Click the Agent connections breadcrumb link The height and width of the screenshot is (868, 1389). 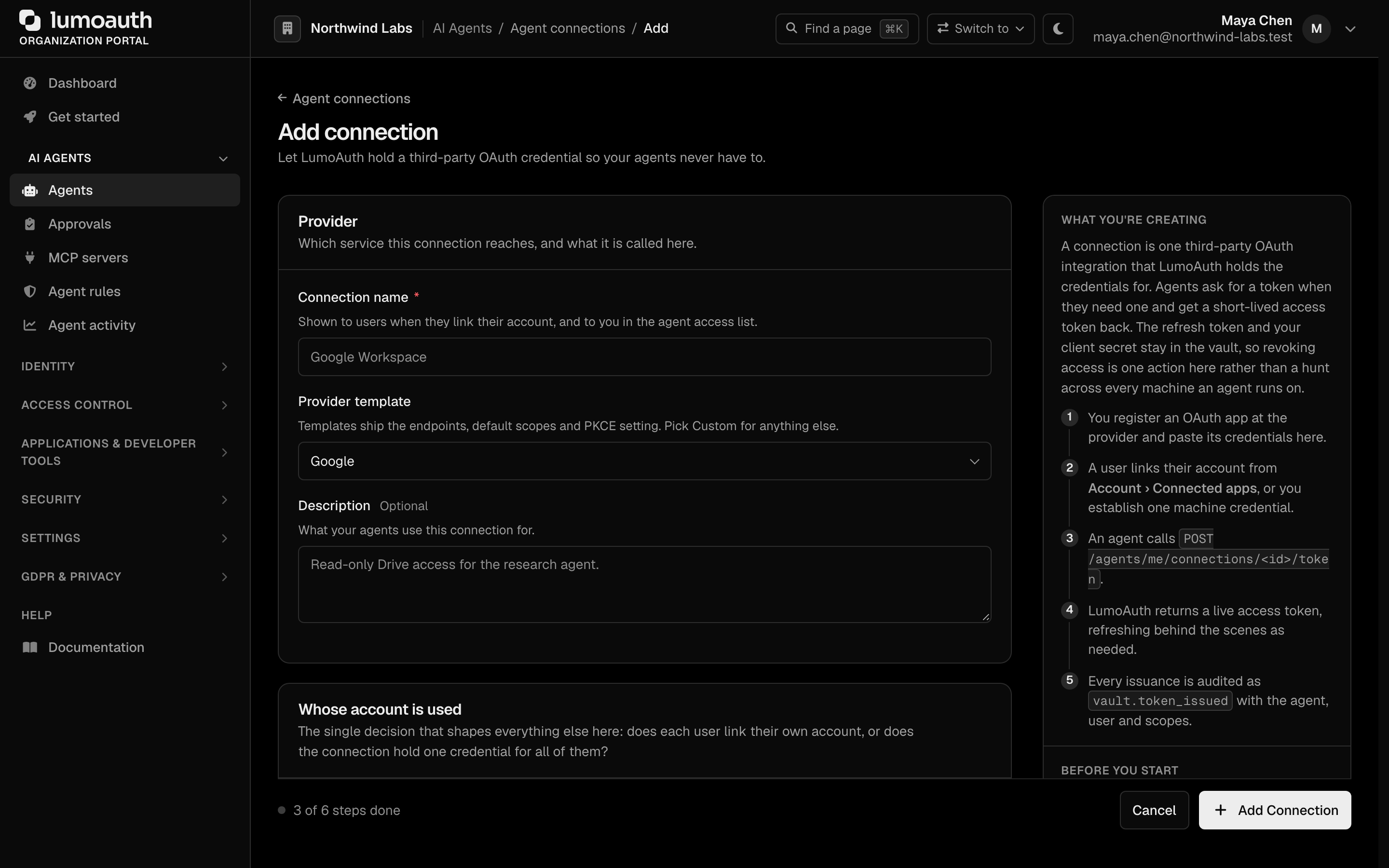coord(567,28)
